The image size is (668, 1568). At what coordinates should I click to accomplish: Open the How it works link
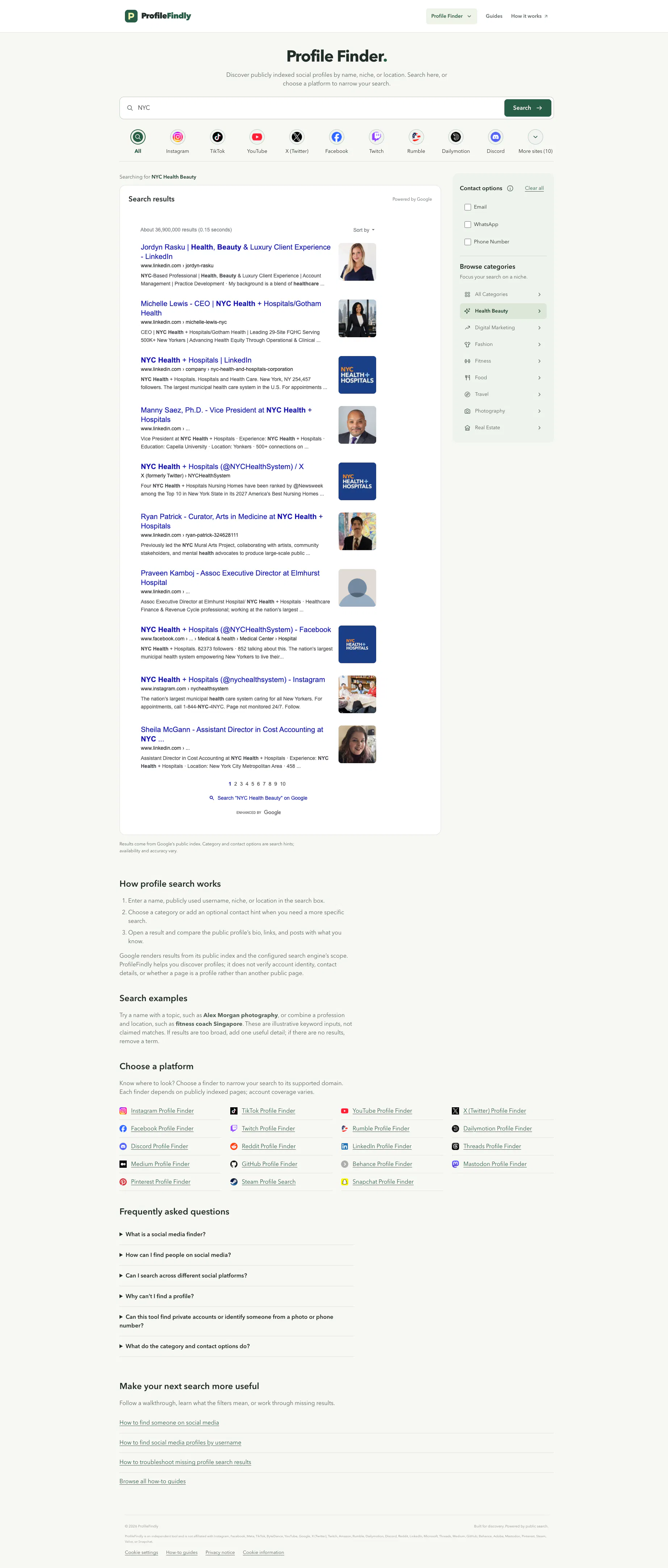pos(529,16)
